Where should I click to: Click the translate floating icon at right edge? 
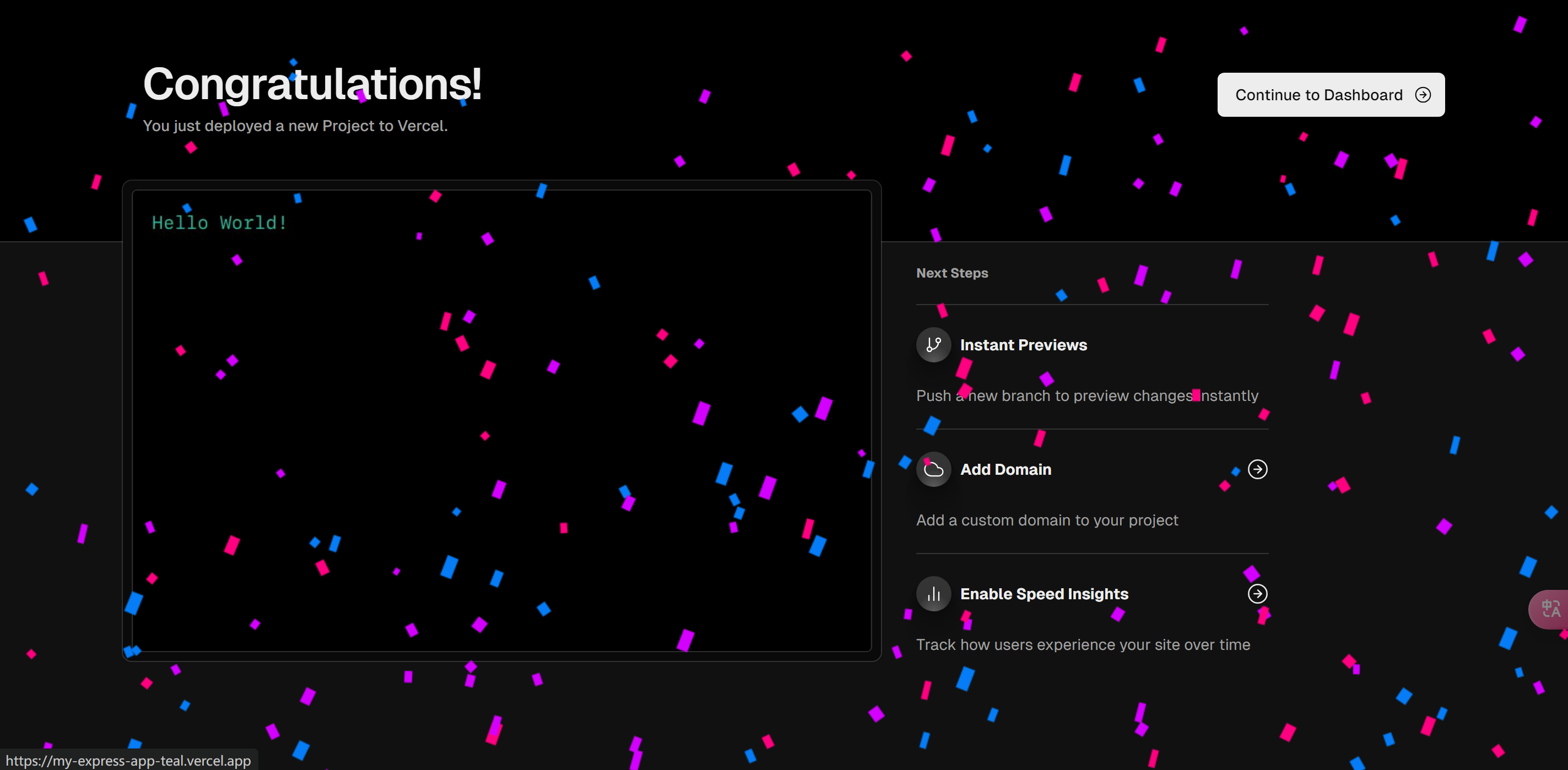tap(1550, 609)
